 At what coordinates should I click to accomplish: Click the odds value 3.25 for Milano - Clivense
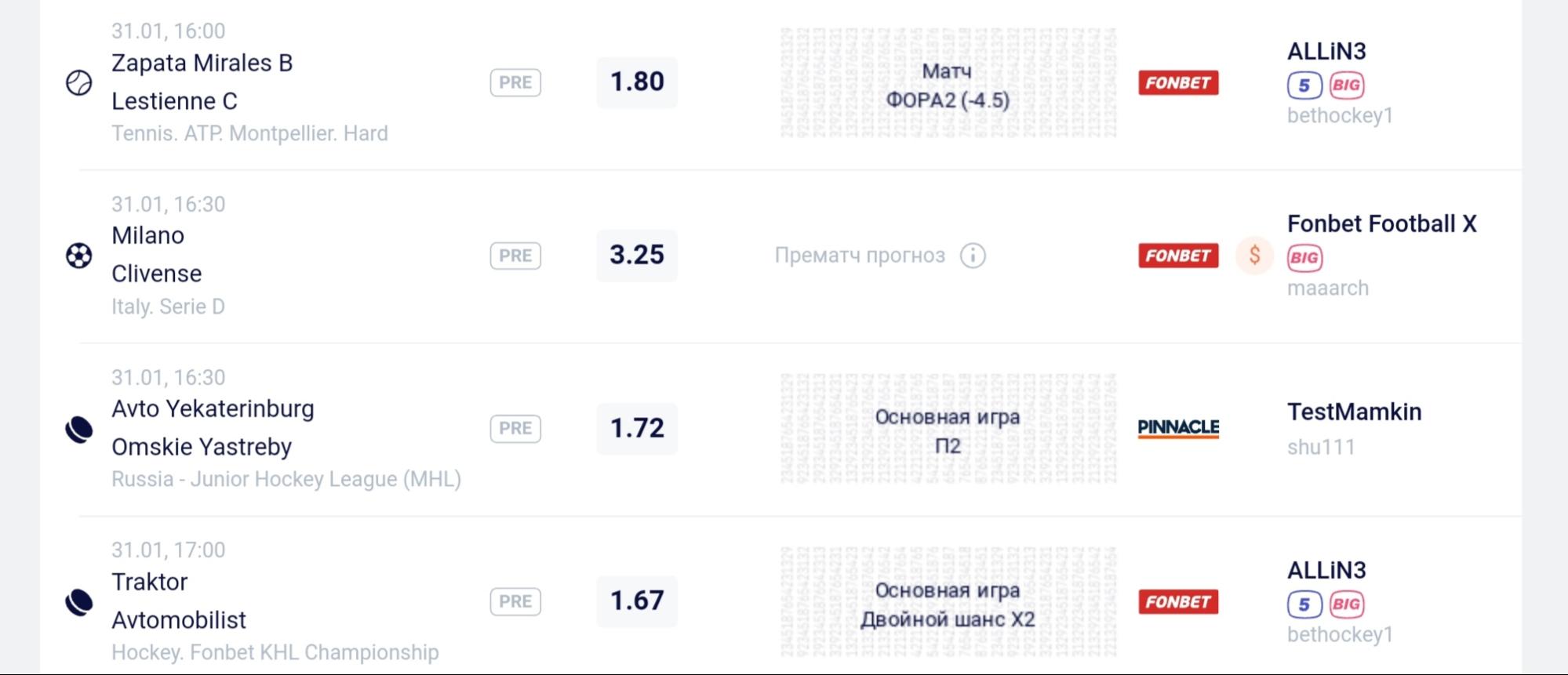[636, 255]
